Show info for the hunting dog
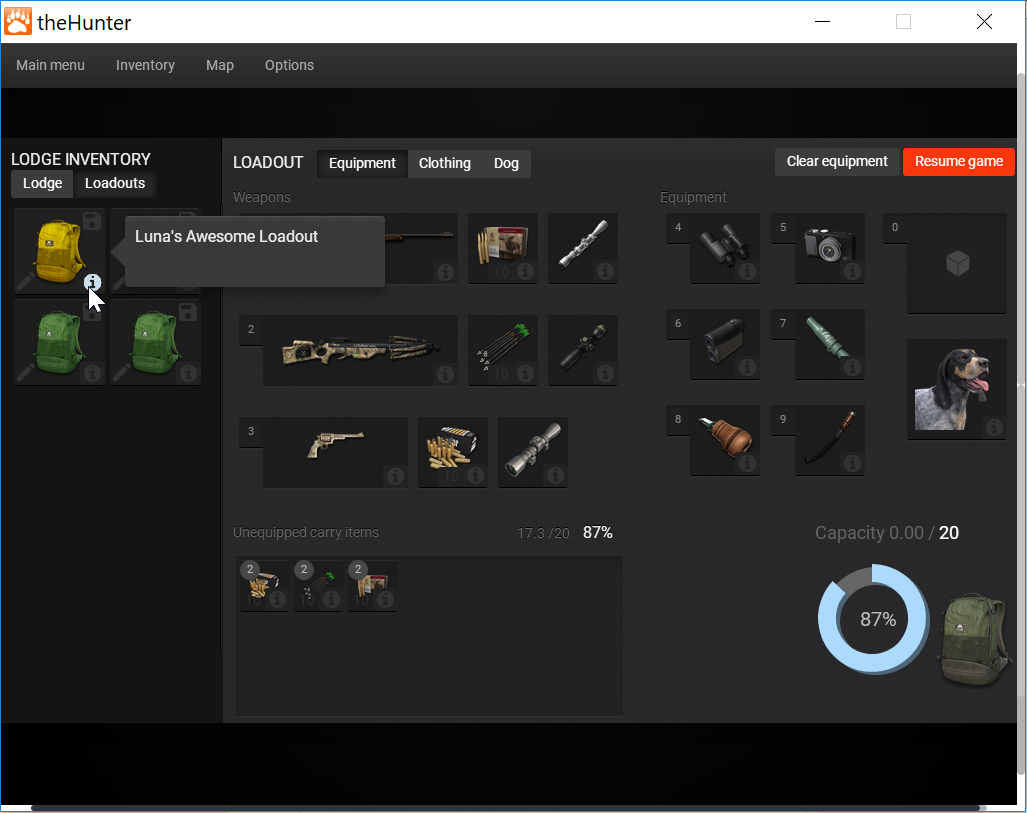This screenshot has width=1027, height=813. pyautogui.click(x=994, y=427)
